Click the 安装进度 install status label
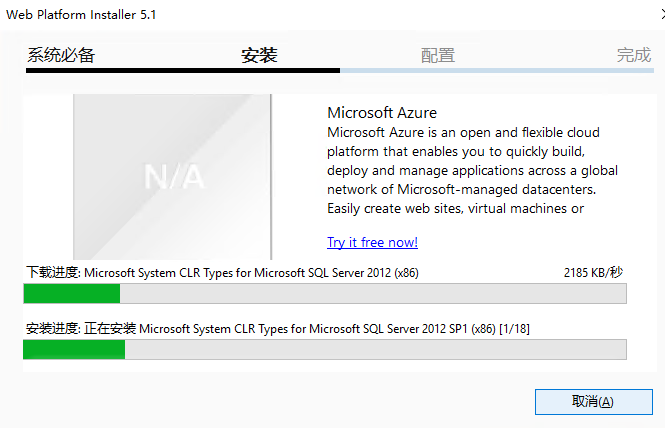Viewport: 665px width, 428px height. click(x=54, y=328)
